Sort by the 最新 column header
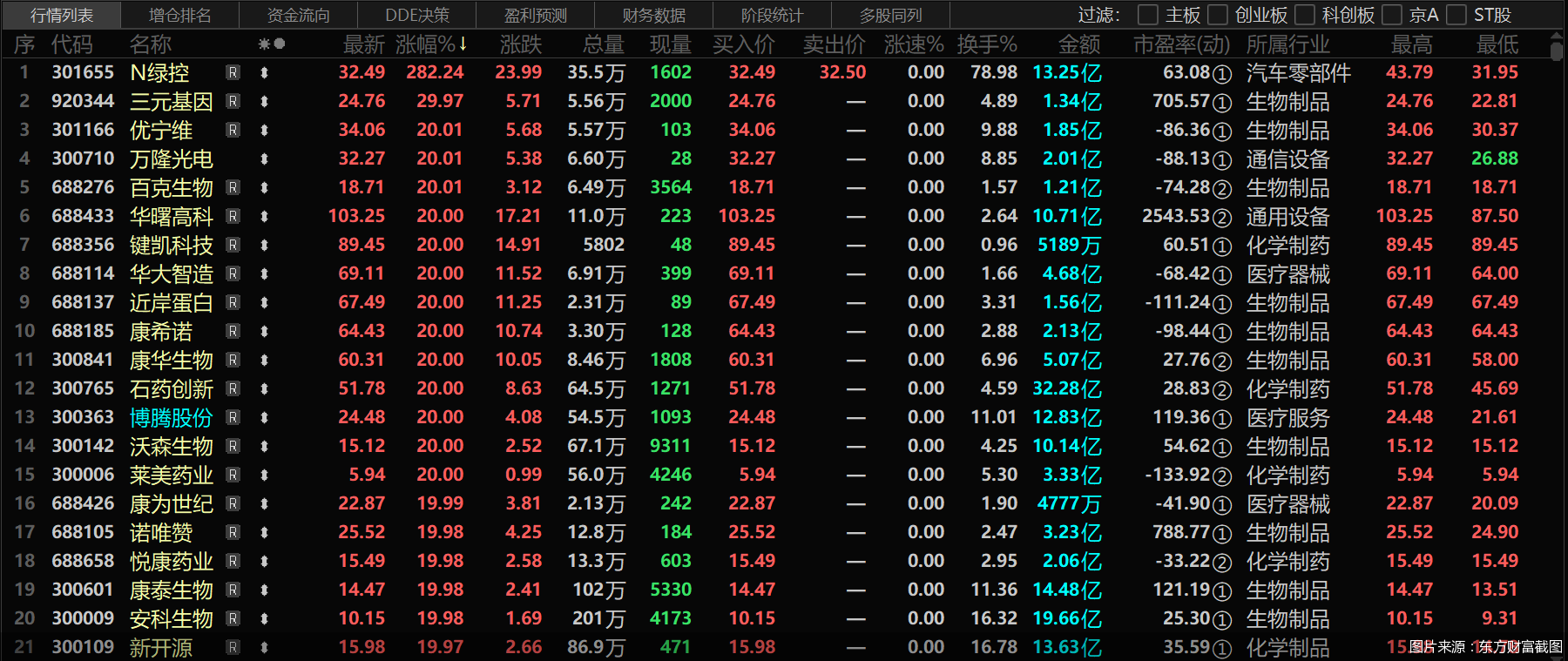The image size is (1568, 661). (364, 44)
